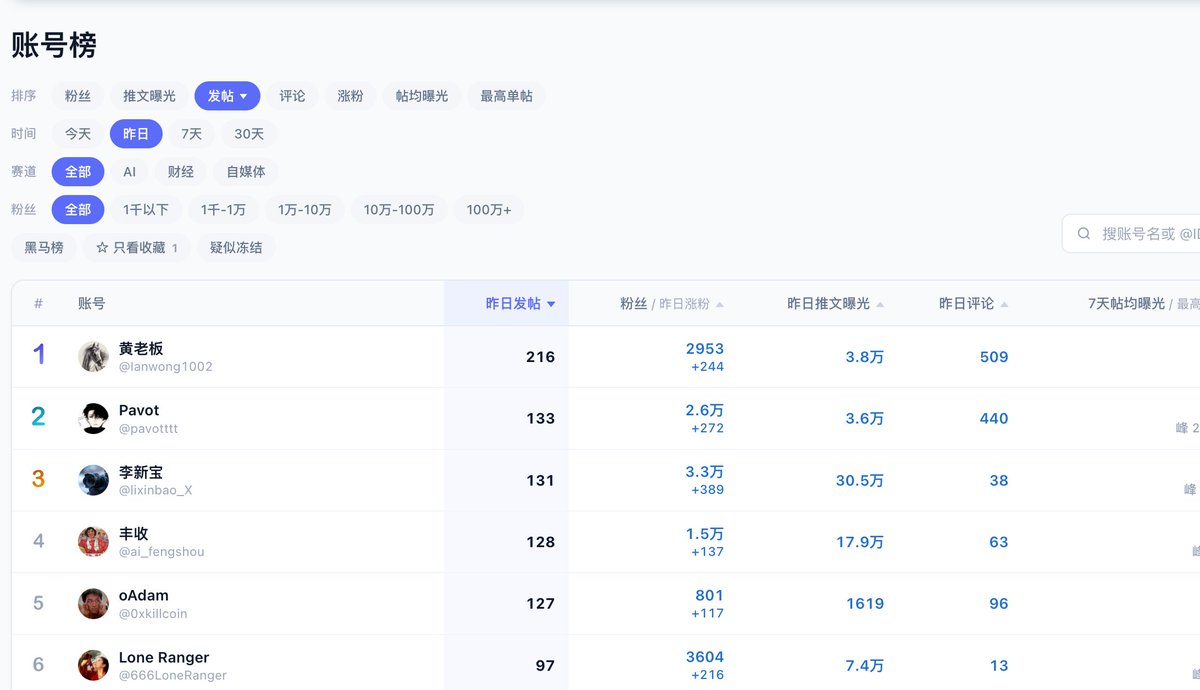1200x690 pixels.
Task: Open 黄老板 account name
Action: [141, 349]
